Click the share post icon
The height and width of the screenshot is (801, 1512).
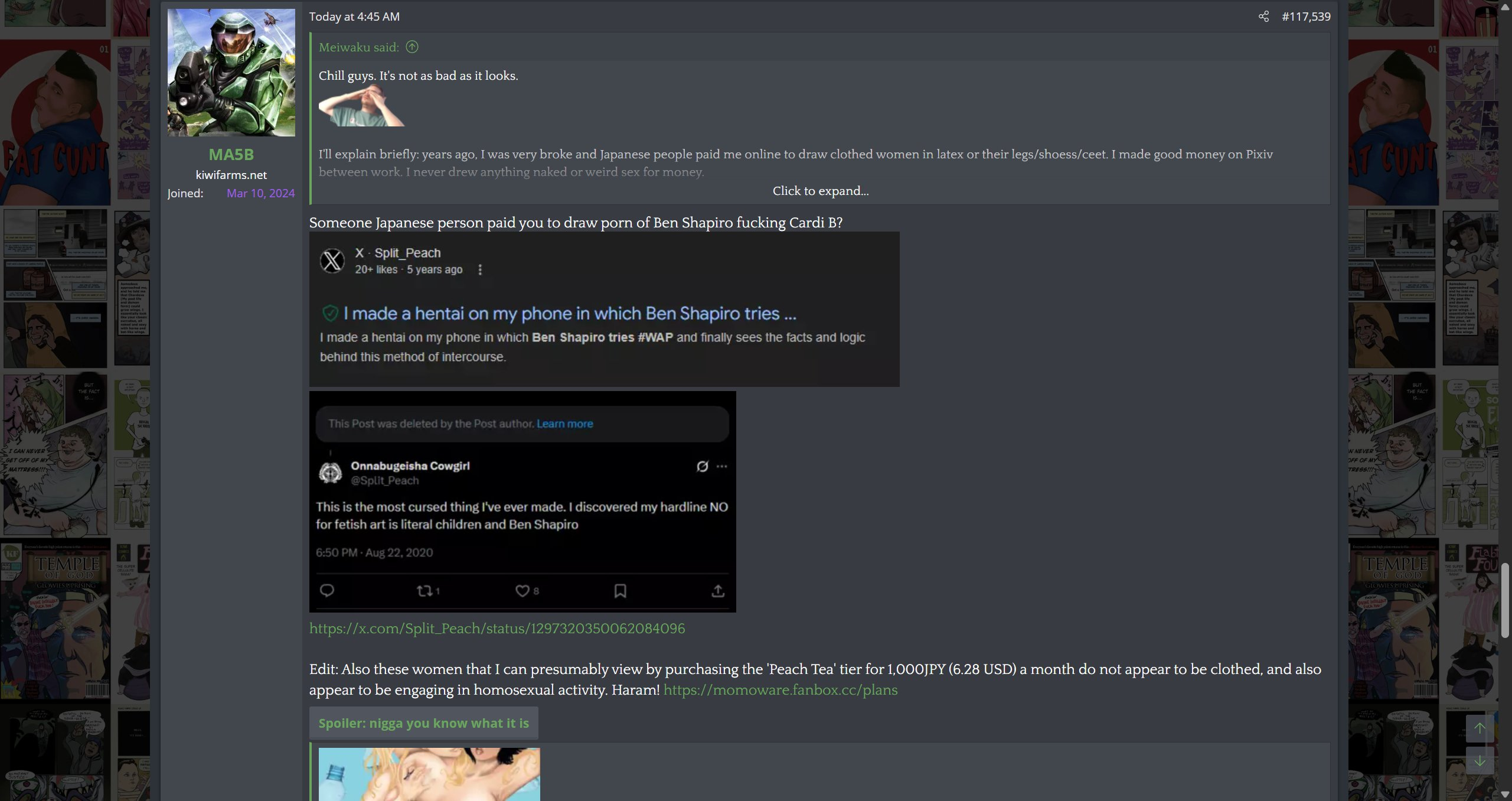(x=1263, y=17)
